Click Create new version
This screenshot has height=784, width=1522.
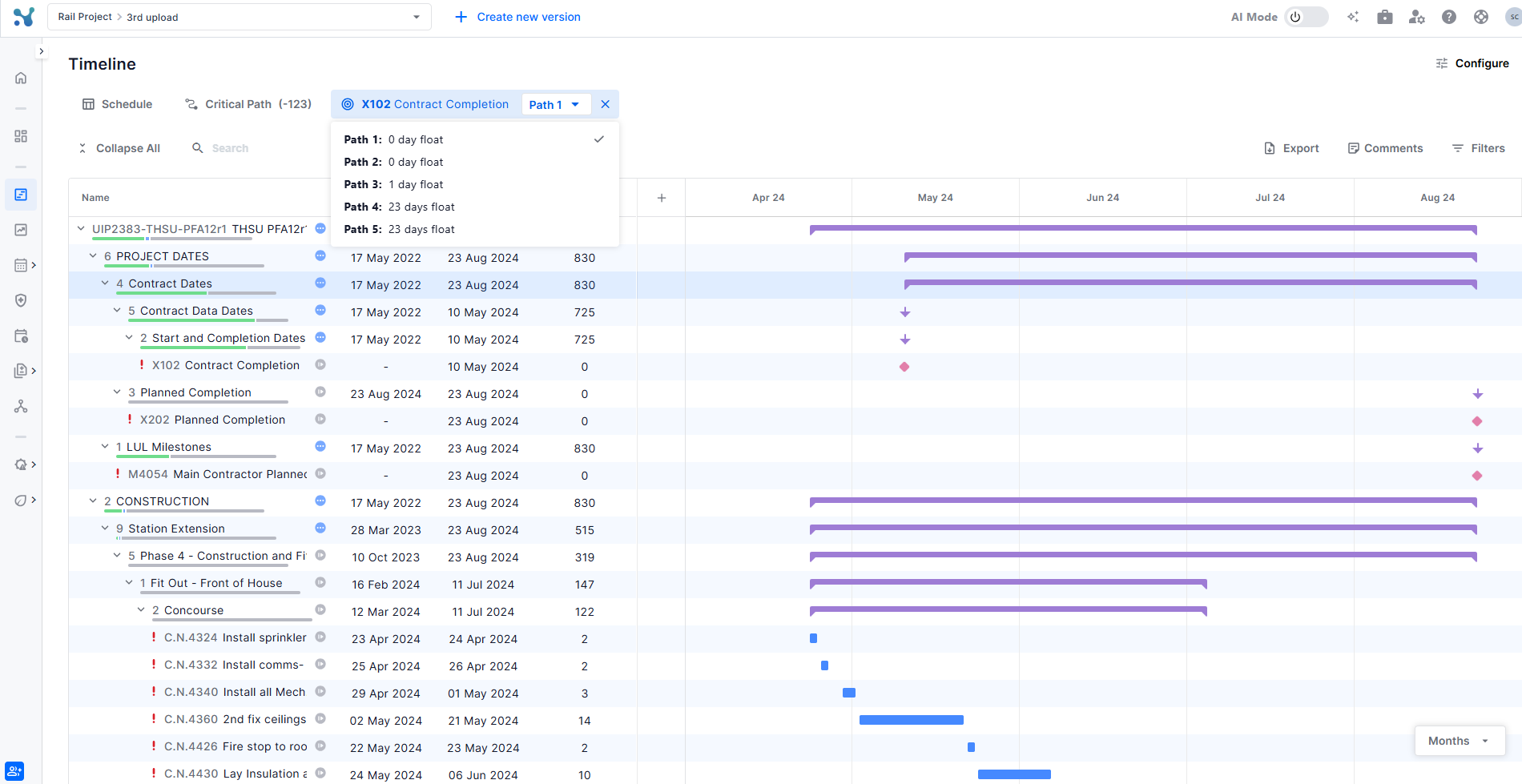pos(517,17)
